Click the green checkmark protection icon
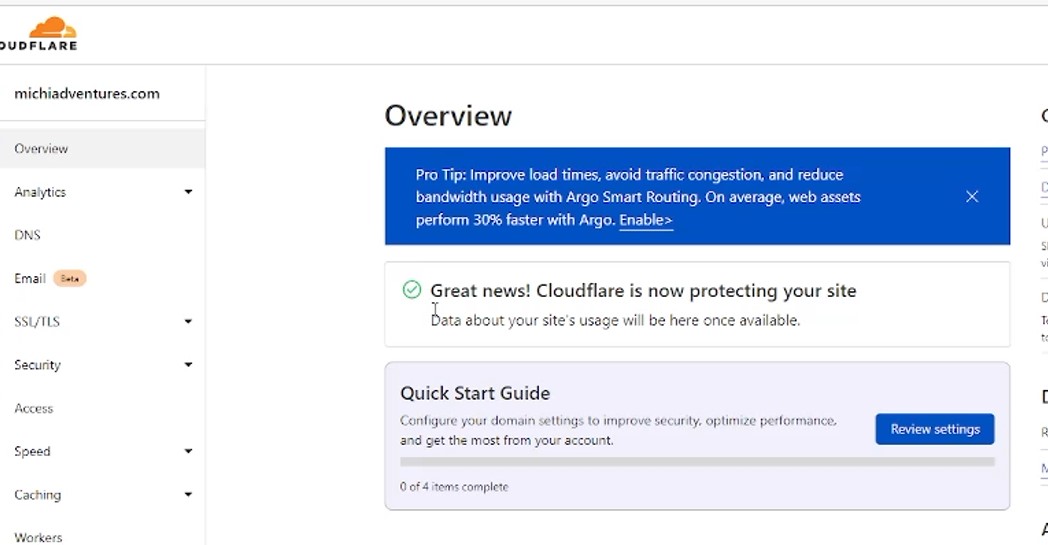The image size is (1048, 545). click(x=412, y=290)
